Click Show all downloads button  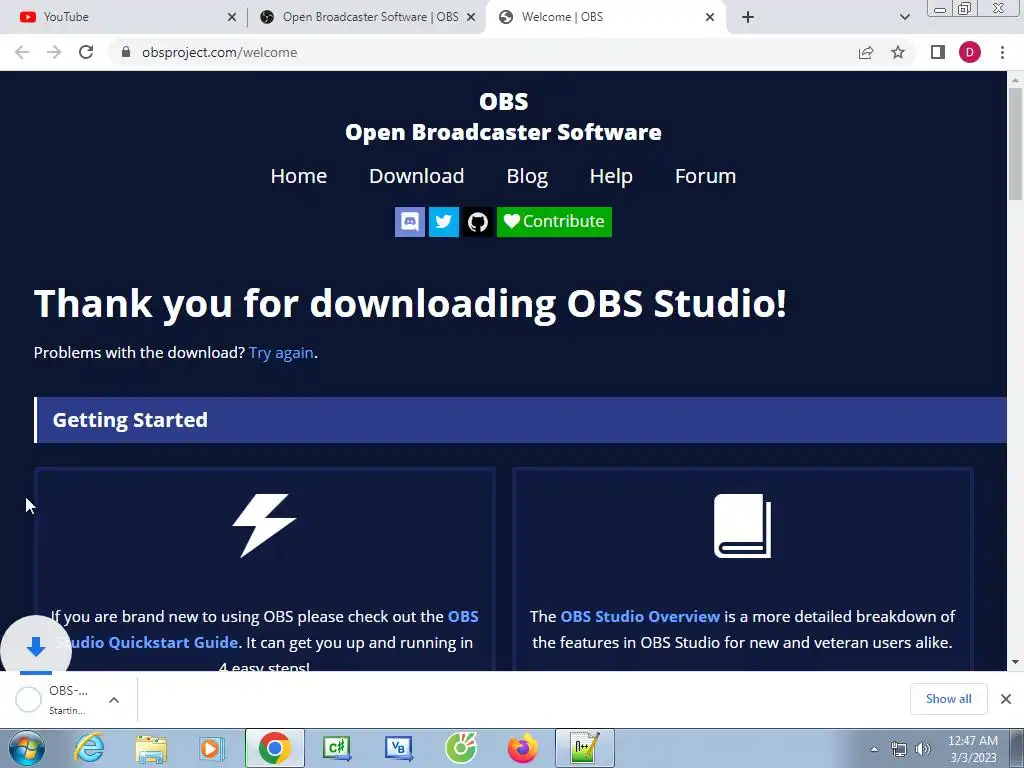pos(948,699)
